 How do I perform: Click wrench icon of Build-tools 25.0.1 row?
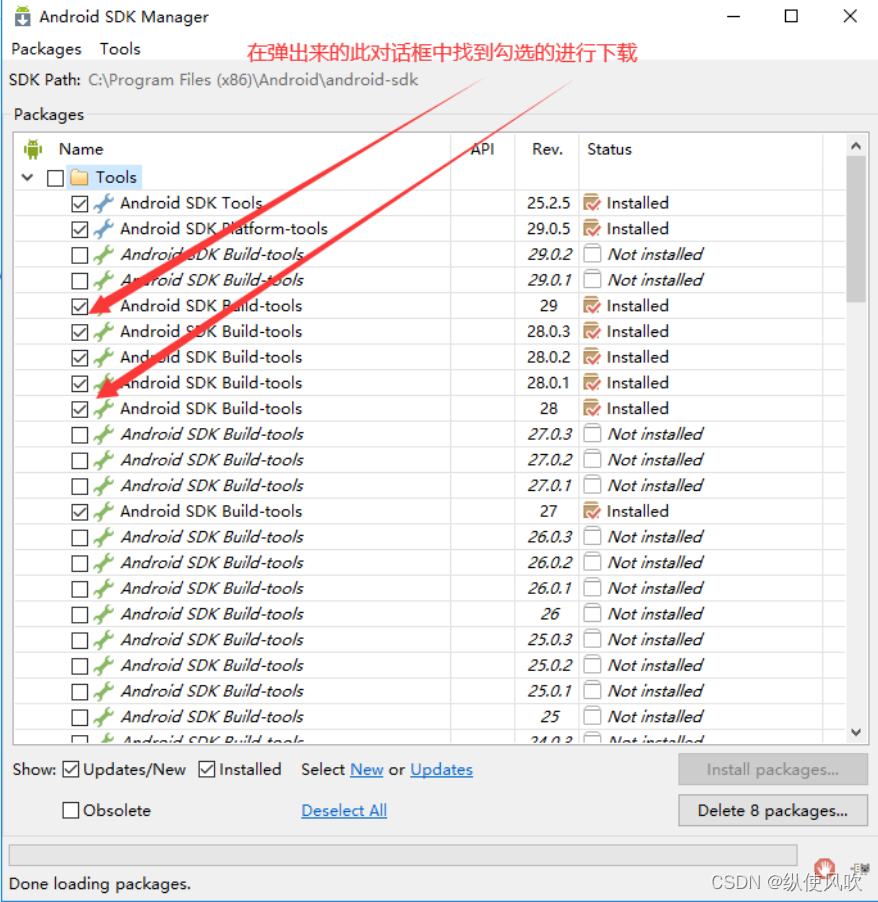tap(104, 691)
